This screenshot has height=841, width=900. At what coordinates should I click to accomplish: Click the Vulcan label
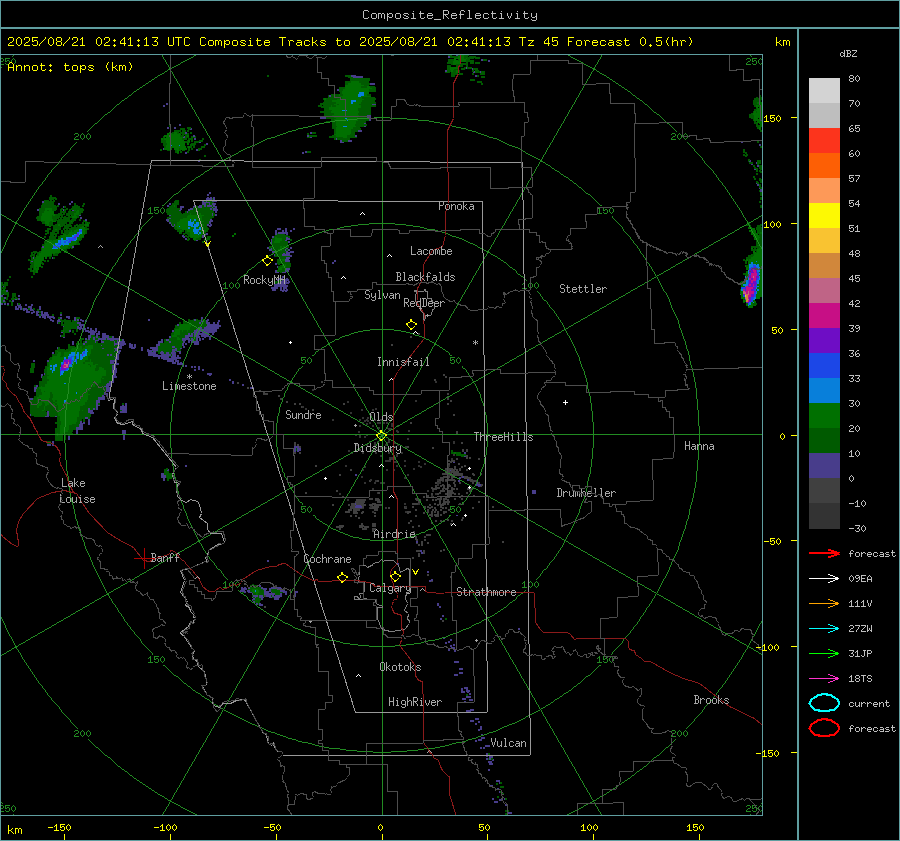click(508, 743)
